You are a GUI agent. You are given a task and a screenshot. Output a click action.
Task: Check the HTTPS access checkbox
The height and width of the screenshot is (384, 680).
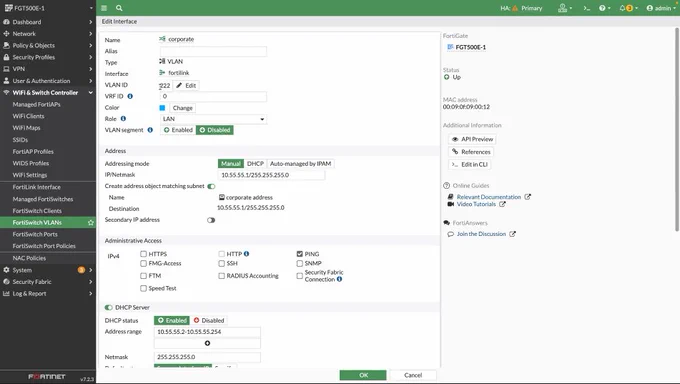(x=144, y=254)
